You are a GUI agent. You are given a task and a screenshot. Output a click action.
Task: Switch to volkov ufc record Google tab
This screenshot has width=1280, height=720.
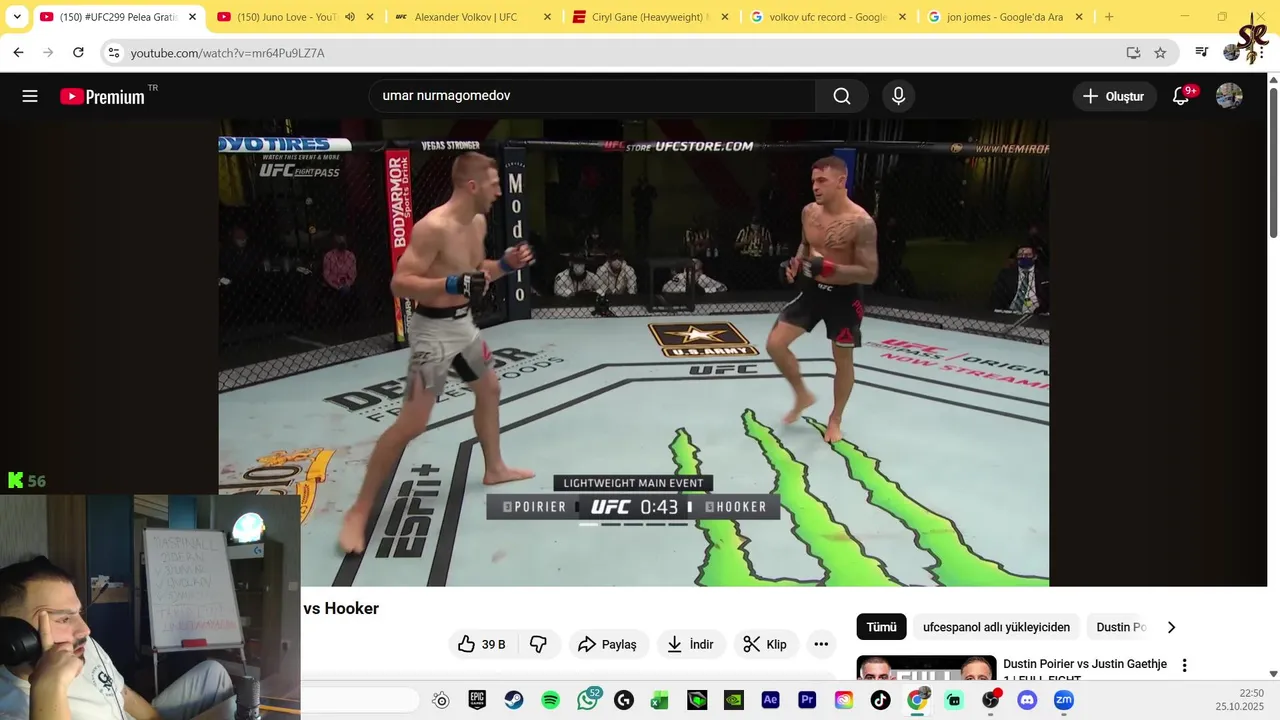(x=827, y=17)
